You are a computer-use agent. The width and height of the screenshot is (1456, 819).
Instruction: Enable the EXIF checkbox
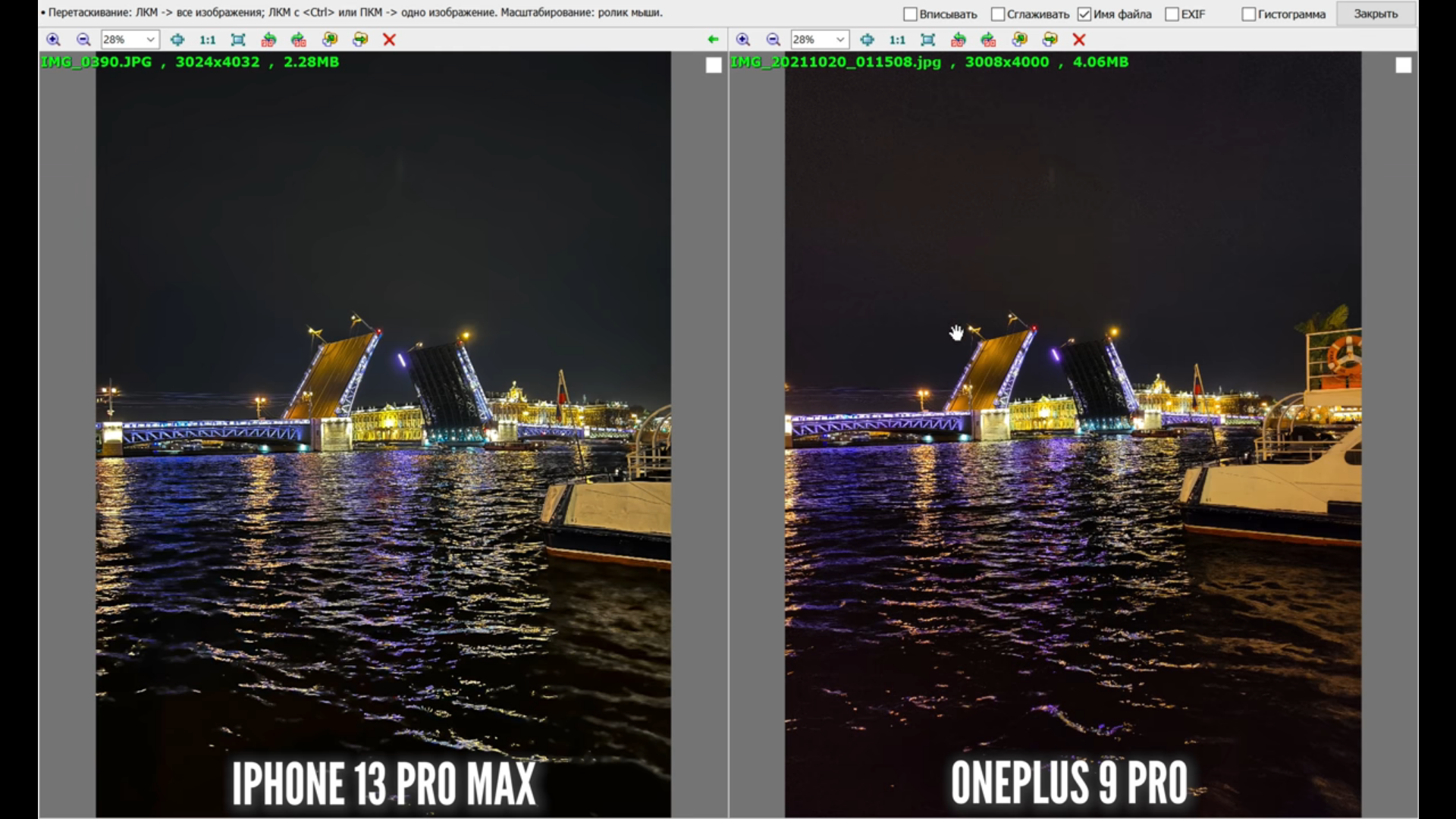click(x=1172, y=14)
